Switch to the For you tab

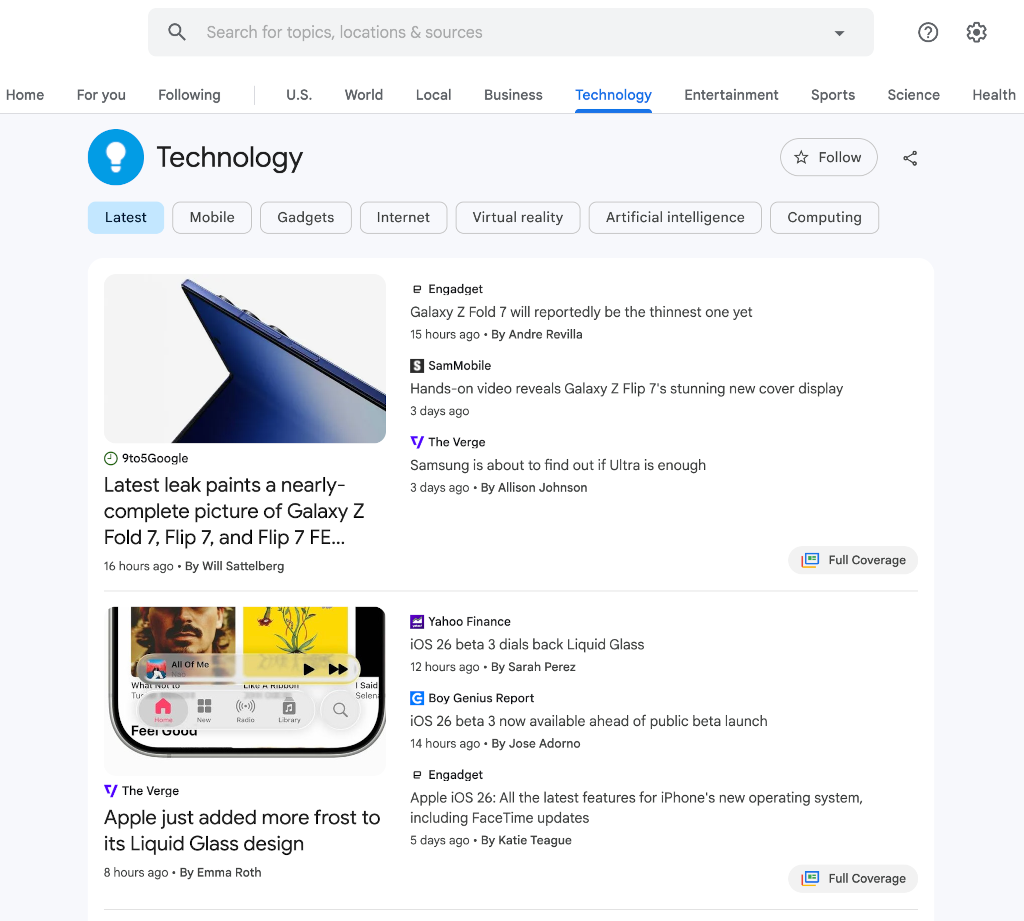pos(100,95)
